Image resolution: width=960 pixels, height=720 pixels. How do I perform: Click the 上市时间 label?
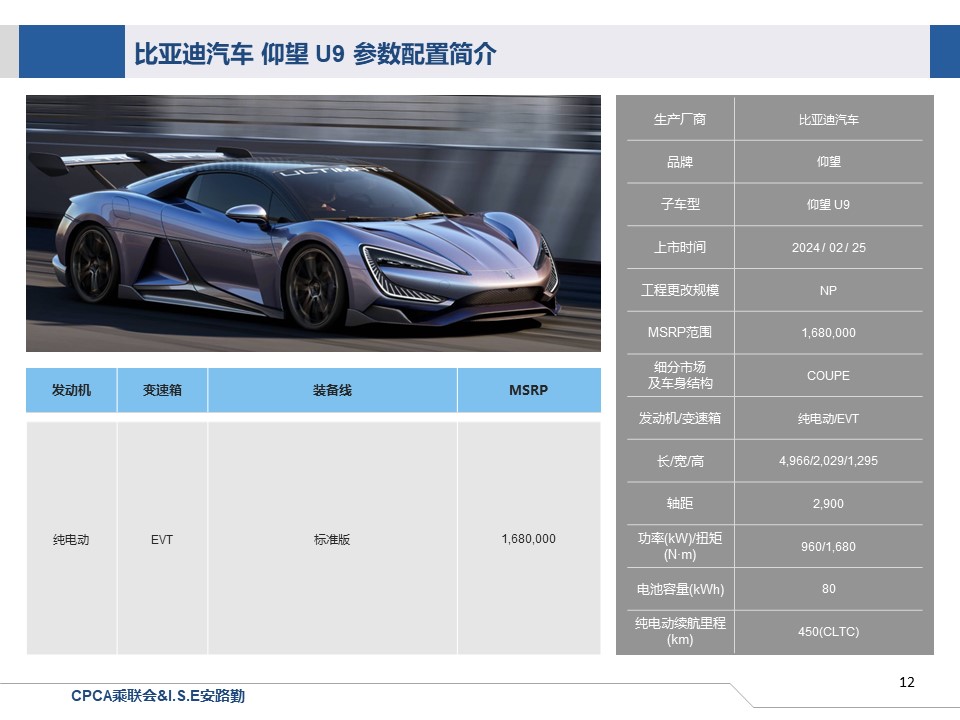click(680, 247)
